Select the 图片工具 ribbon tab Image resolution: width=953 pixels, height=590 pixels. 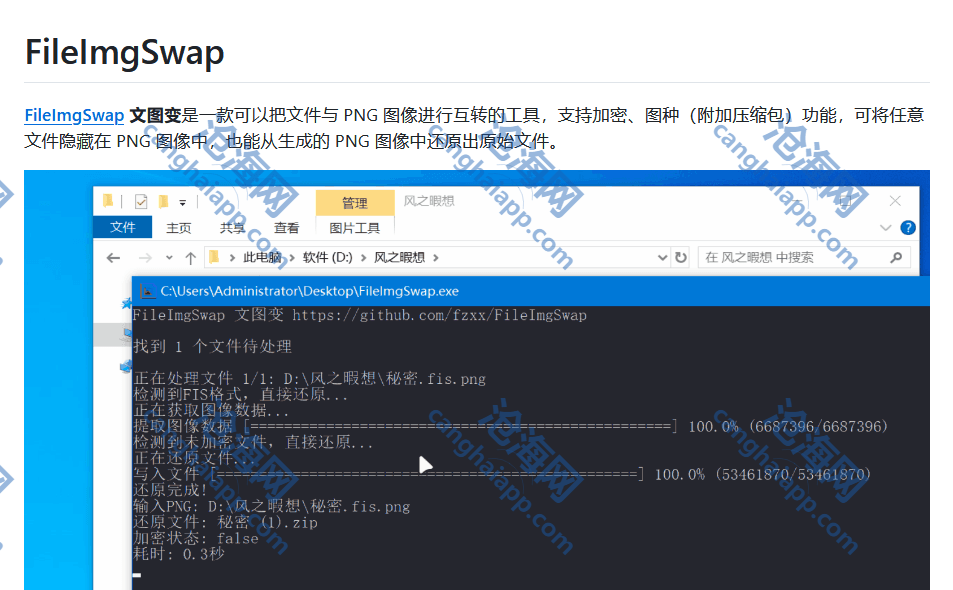354,228
